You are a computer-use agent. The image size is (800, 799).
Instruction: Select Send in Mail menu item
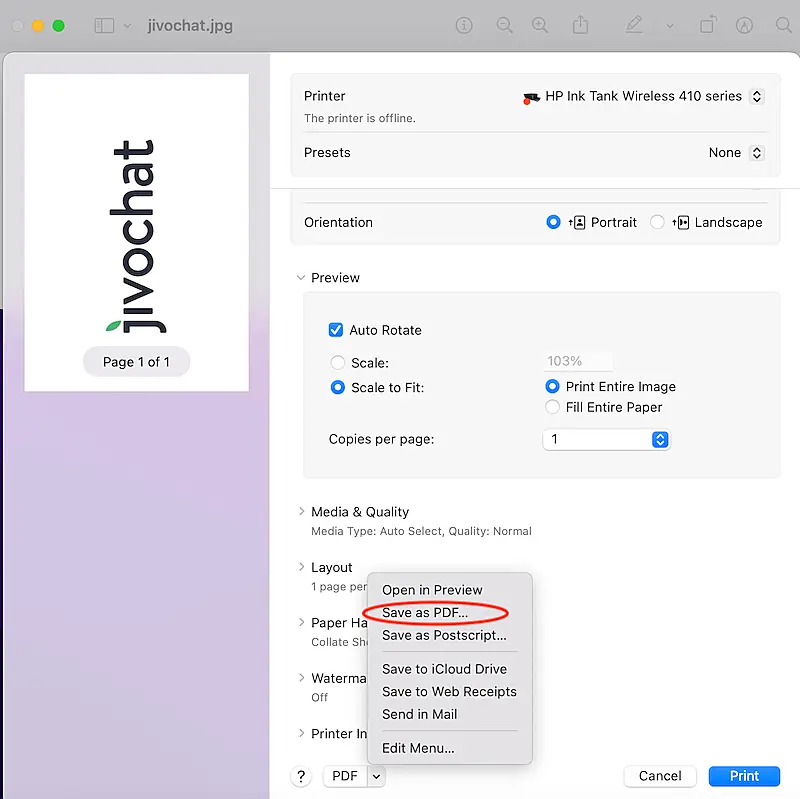pos(420,714)
